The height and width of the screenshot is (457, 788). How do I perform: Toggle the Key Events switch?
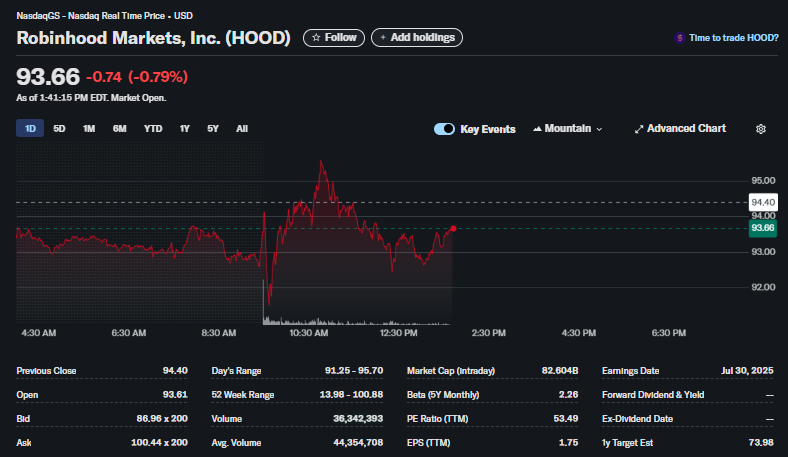444,129
